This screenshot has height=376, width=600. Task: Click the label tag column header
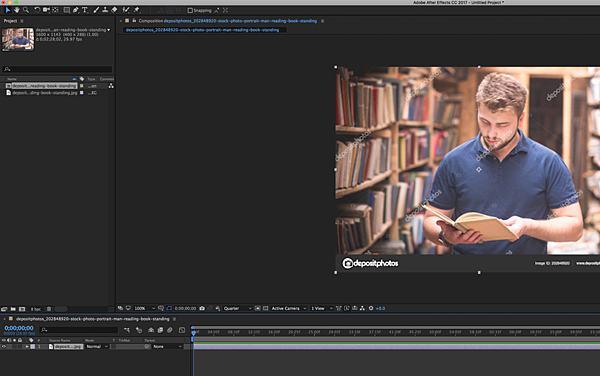pyautogui.click(x=82, y=79)
